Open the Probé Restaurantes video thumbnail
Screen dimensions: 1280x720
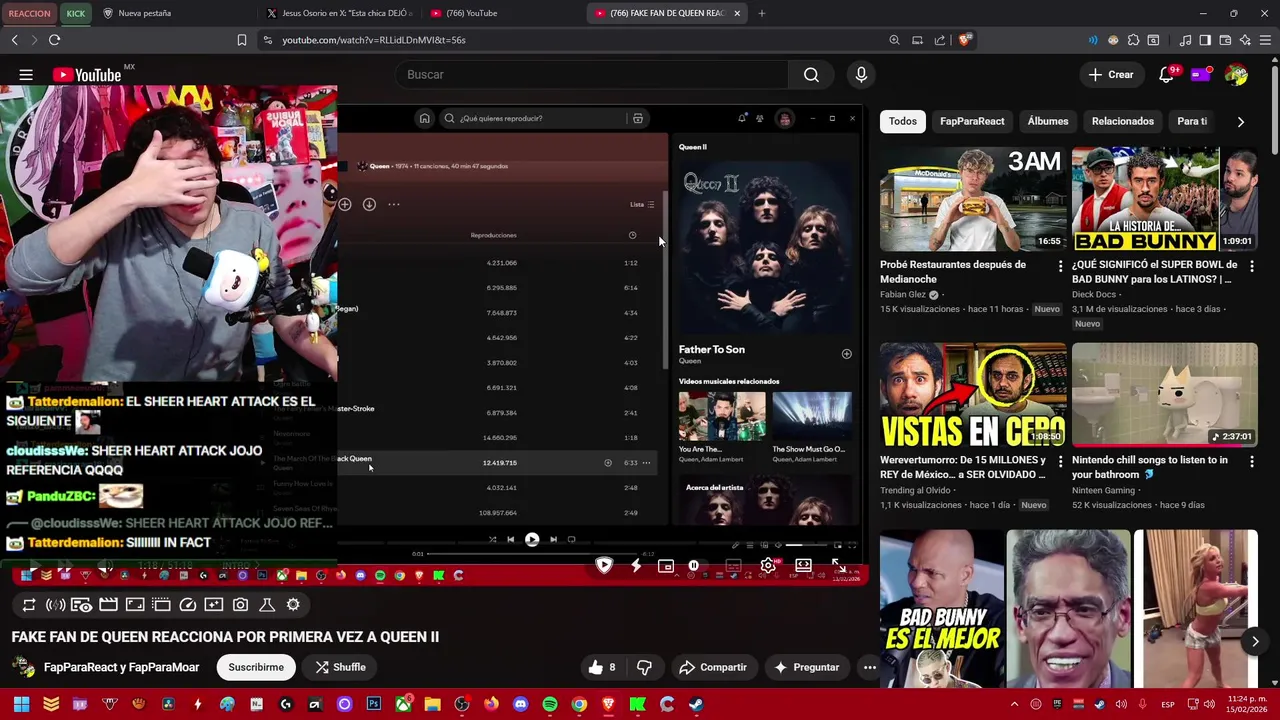click(x=973, y=199)
